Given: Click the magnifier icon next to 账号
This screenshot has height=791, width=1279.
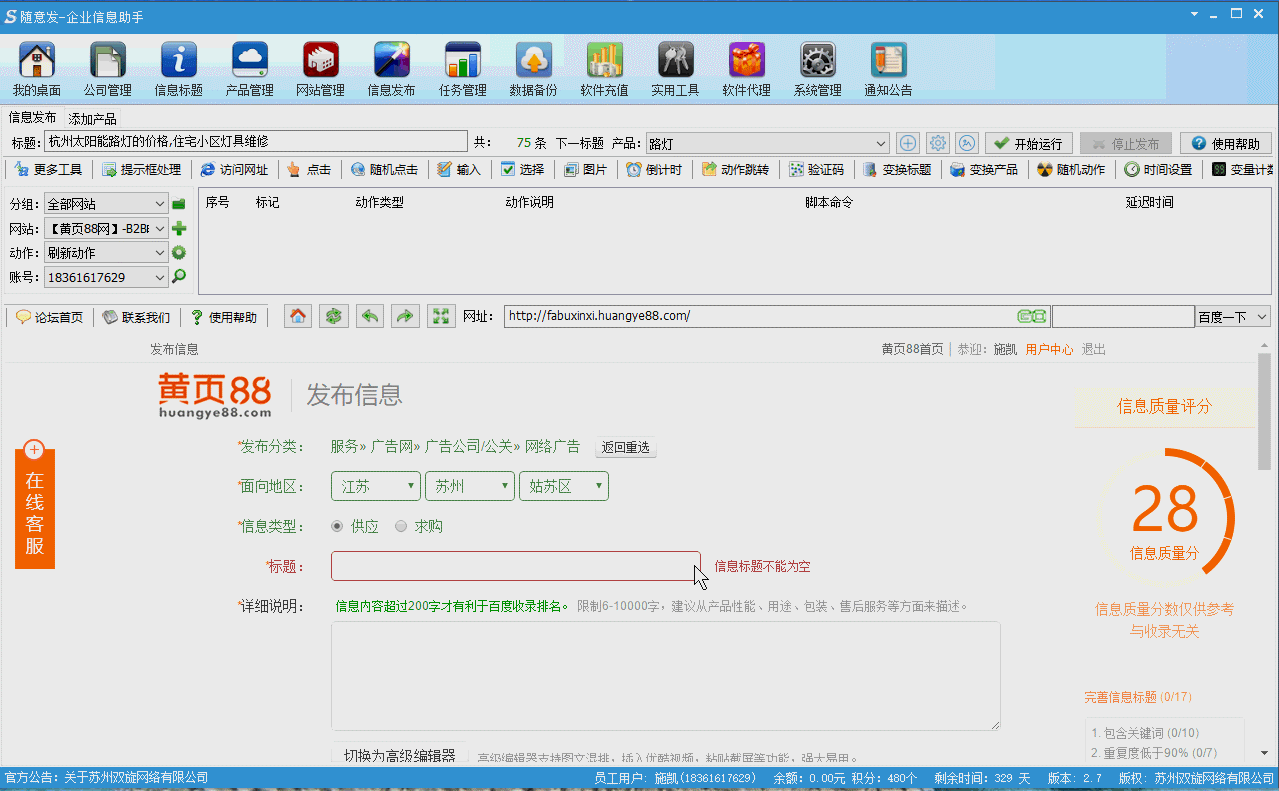Looking at the screenshot, I should coord(179,276).
